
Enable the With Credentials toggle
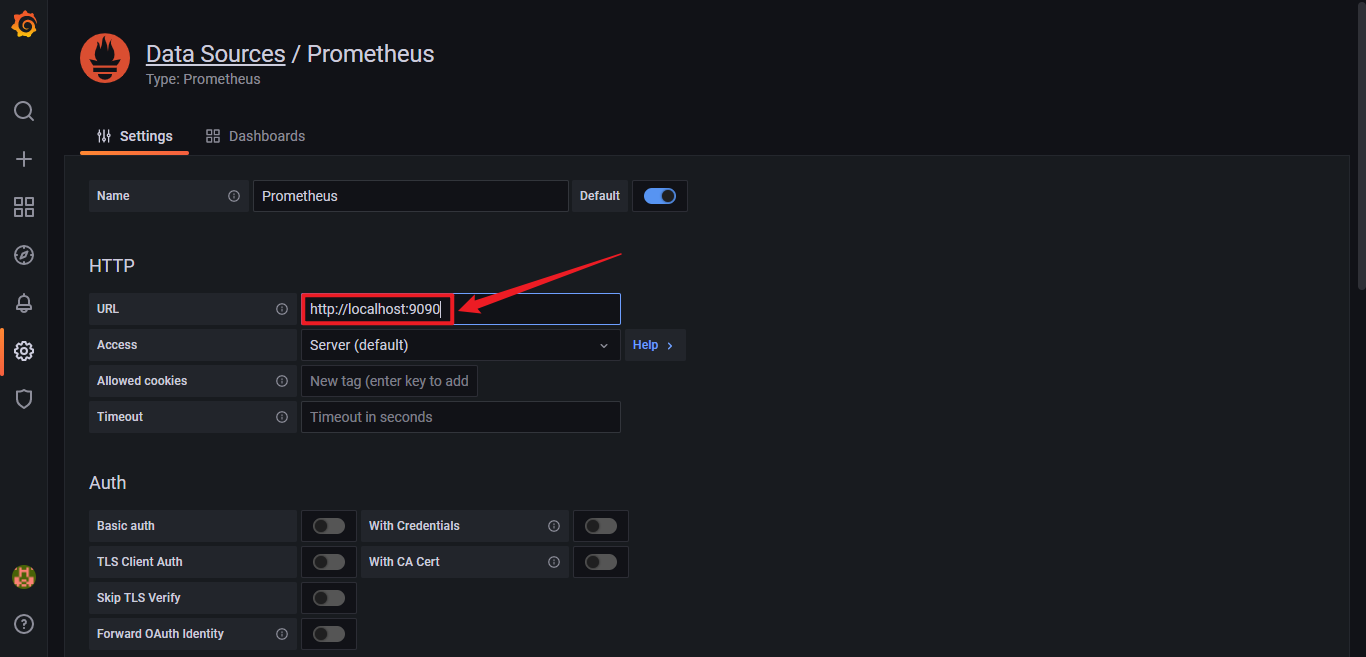601,526
